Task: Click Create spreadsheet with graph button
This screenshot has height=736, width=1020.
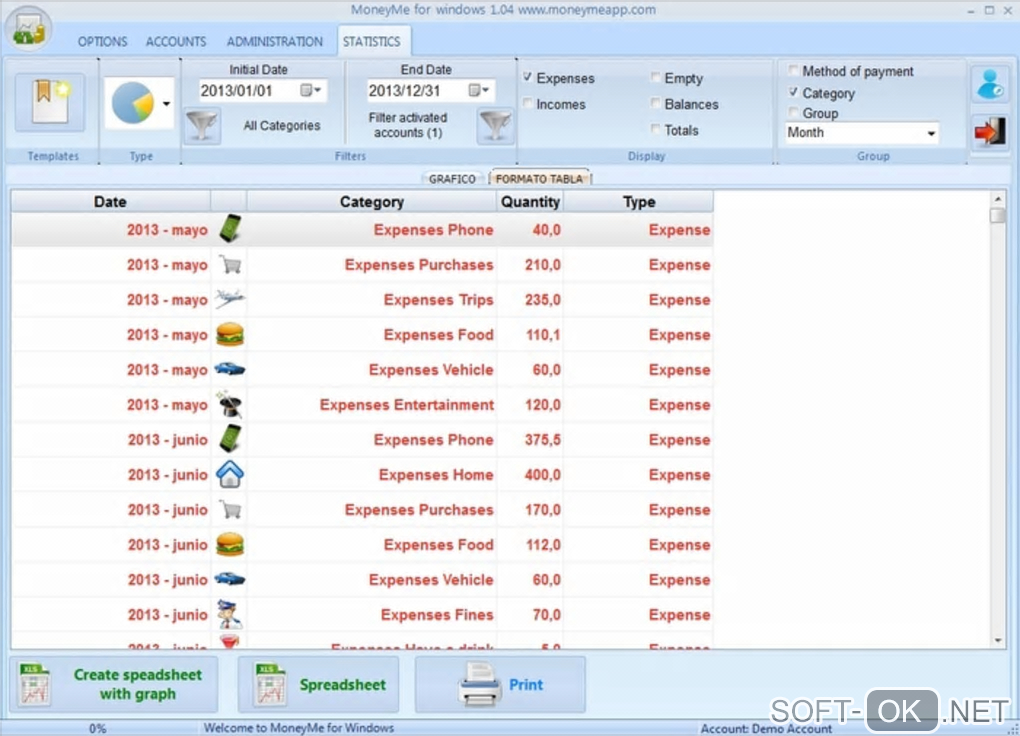Action: 114,685
